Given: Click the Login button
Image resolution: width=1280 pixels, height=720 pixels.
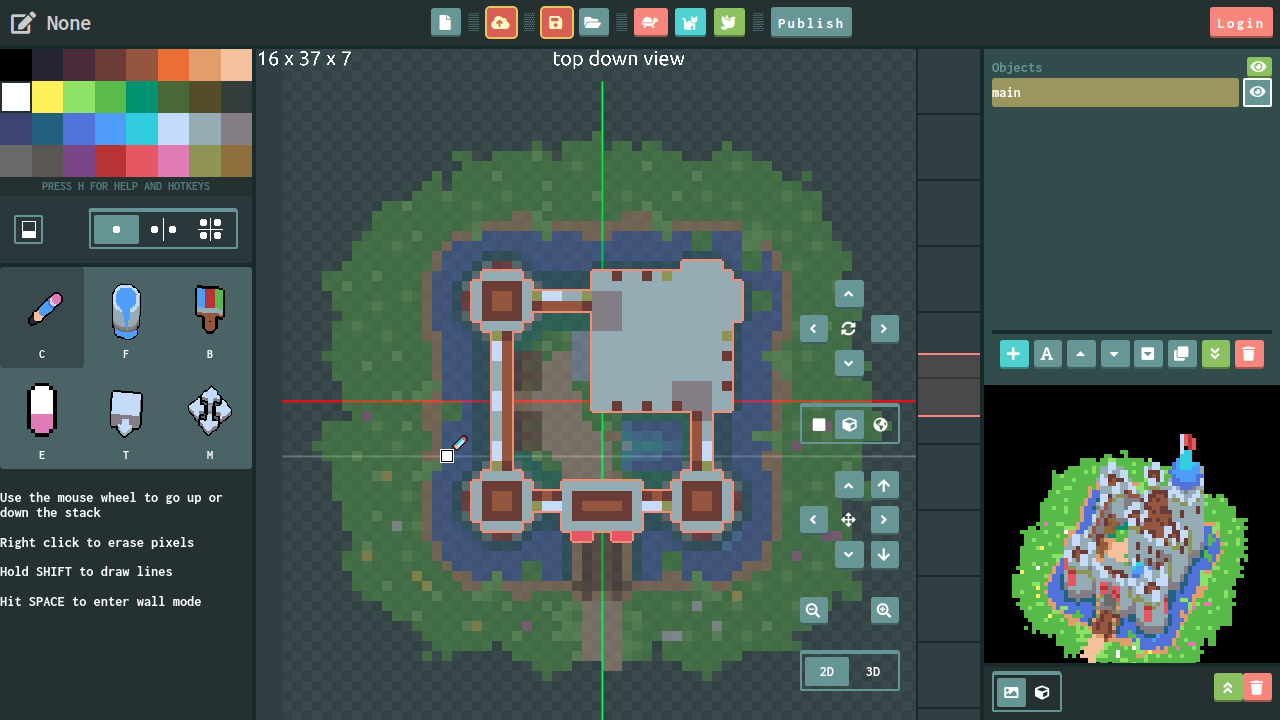Looking at the screenshot, I should (1240, 22).
